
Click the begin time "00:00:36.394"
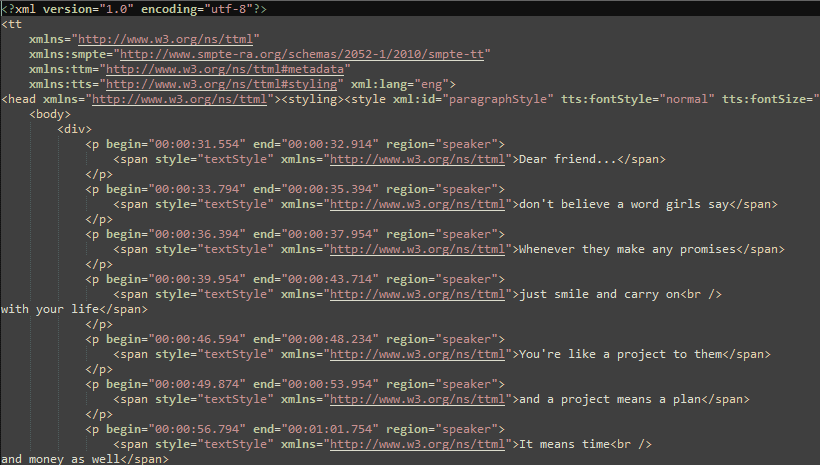pos(197,234)
